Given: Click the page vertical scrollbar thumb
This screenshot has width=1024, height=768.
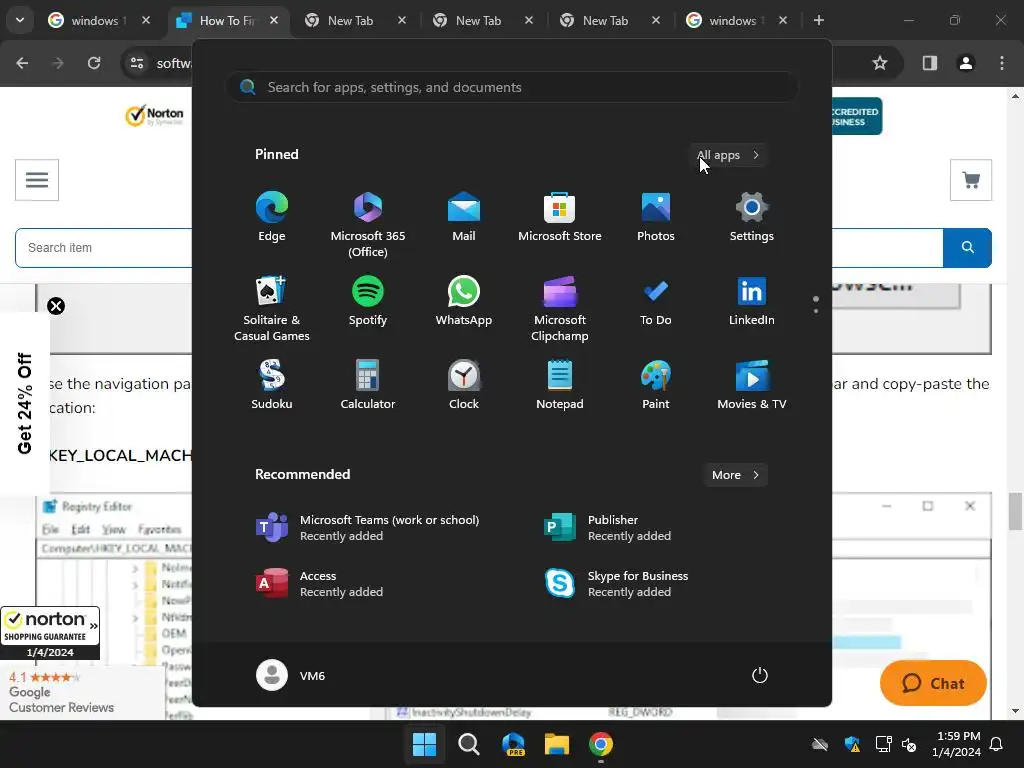Looking at the screenshot, I should [x=1015, y=511].
